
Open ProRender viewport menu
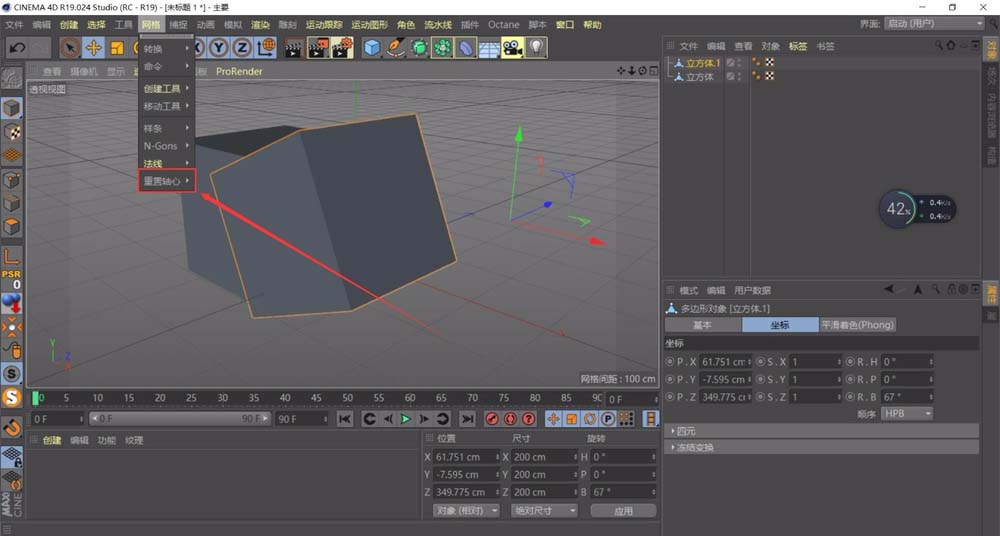coord(239,71)
